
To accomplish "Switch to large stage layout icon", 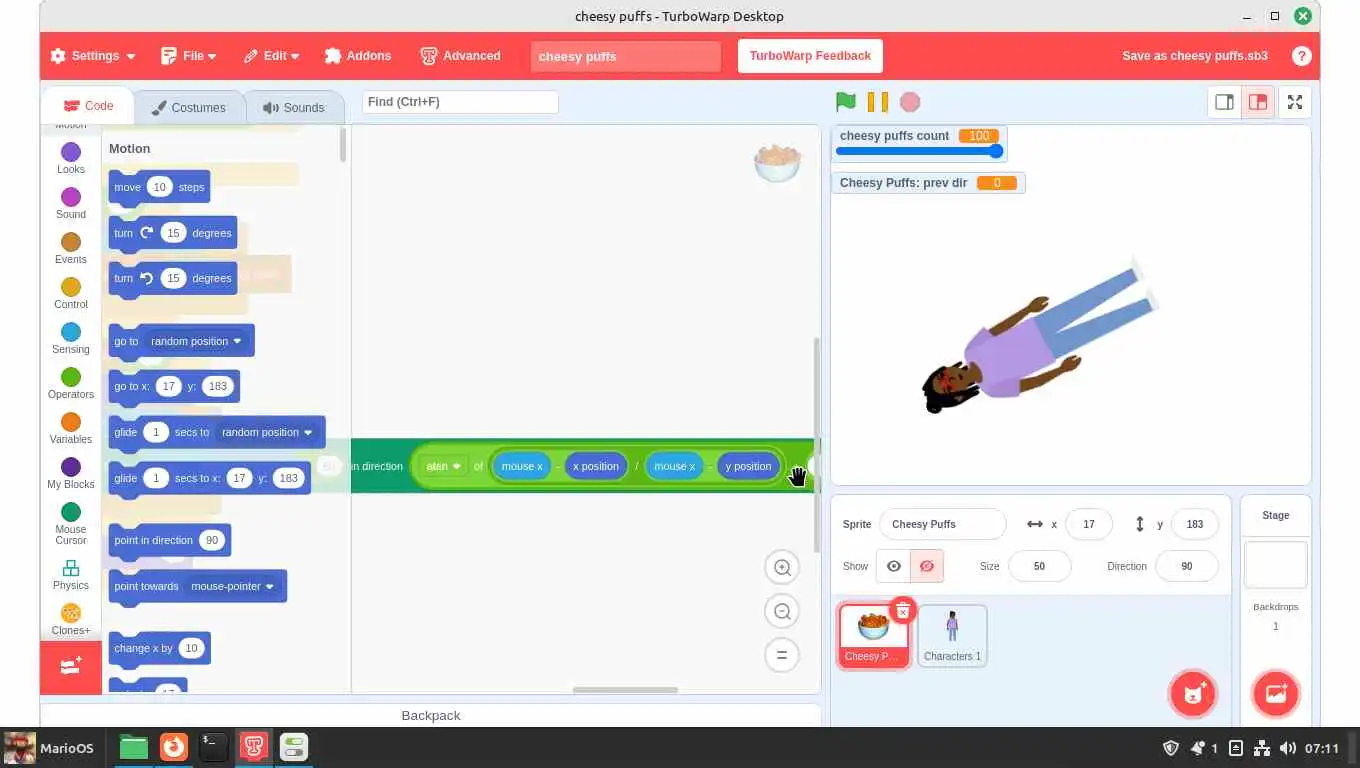I will click(1258, 102).
